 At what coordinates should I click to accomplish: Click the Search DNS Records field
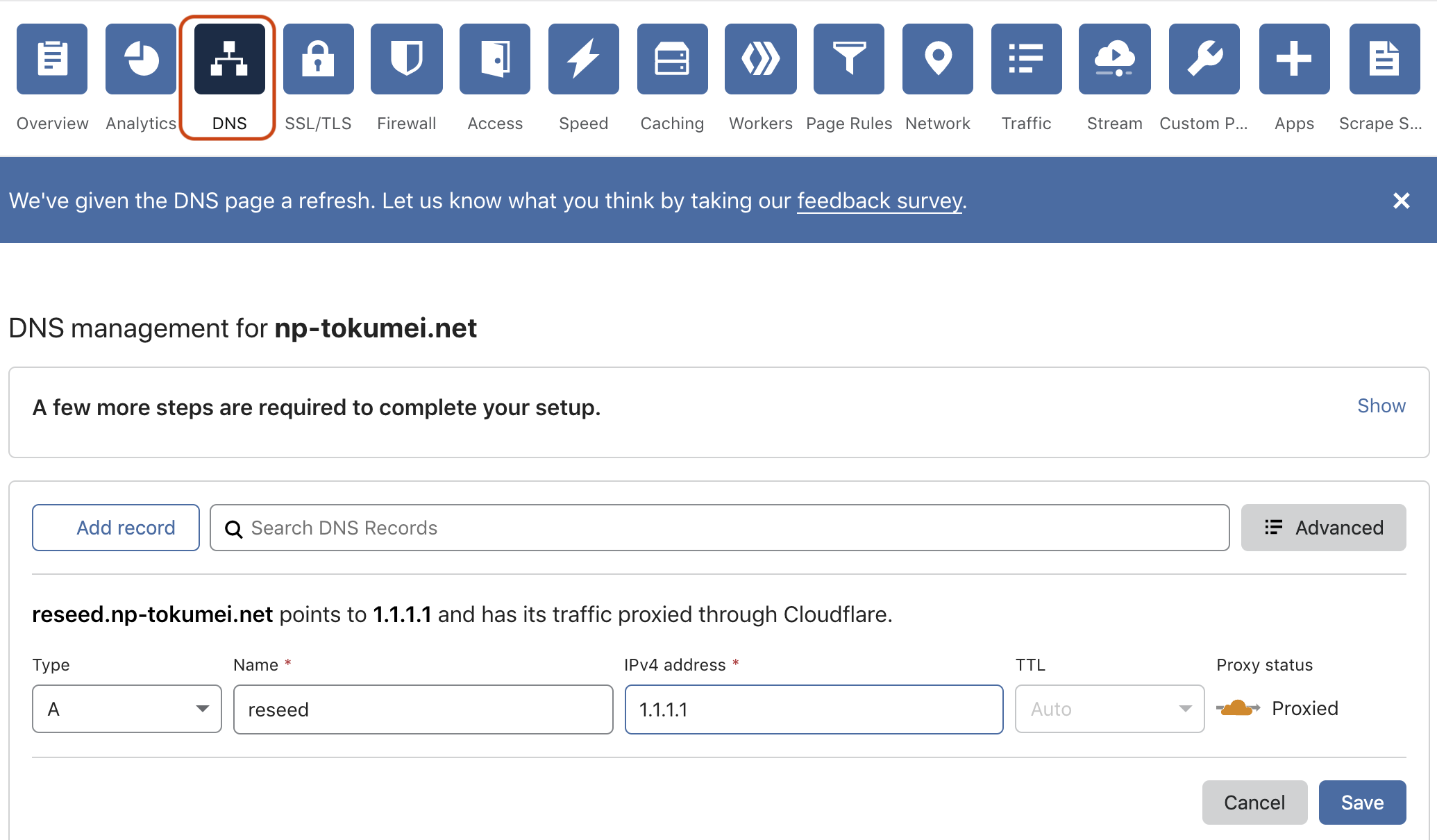tap(720, 528)
